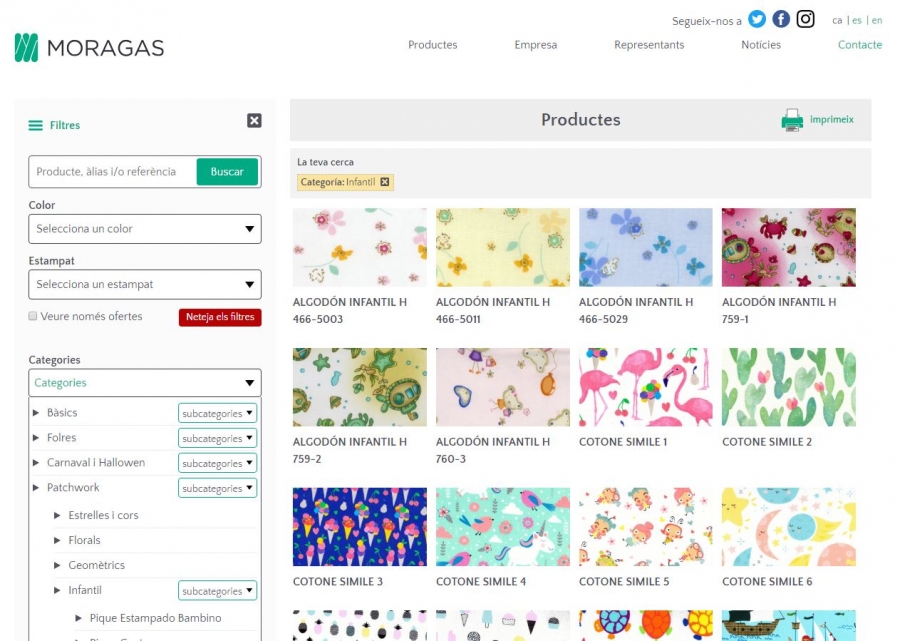Open subcategories dropdown for Infantil
900x641 pixels.
(x=217, y=591)
